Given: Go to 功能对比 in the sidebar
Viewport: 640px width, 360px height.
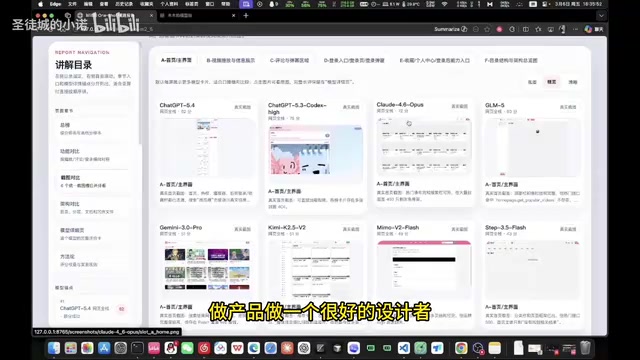Looking at the screenshot, I should click(x=93, y=155).
